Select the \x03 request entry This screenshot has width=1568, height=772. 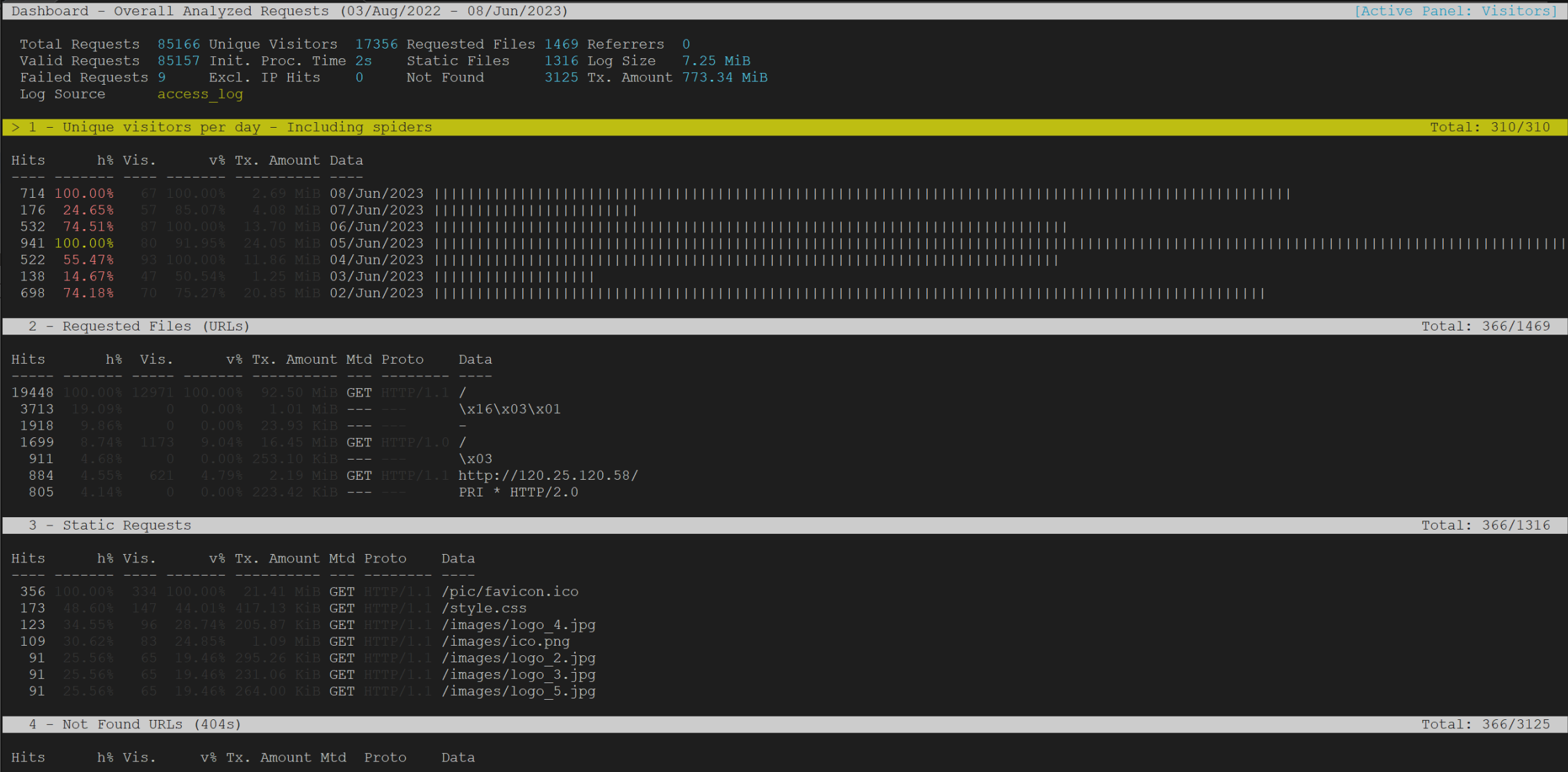point(476,460)
